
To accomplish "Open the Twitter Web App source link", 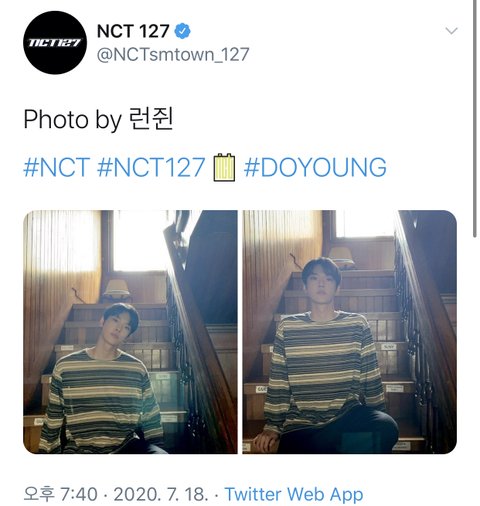I will click(x=294, y=494).
